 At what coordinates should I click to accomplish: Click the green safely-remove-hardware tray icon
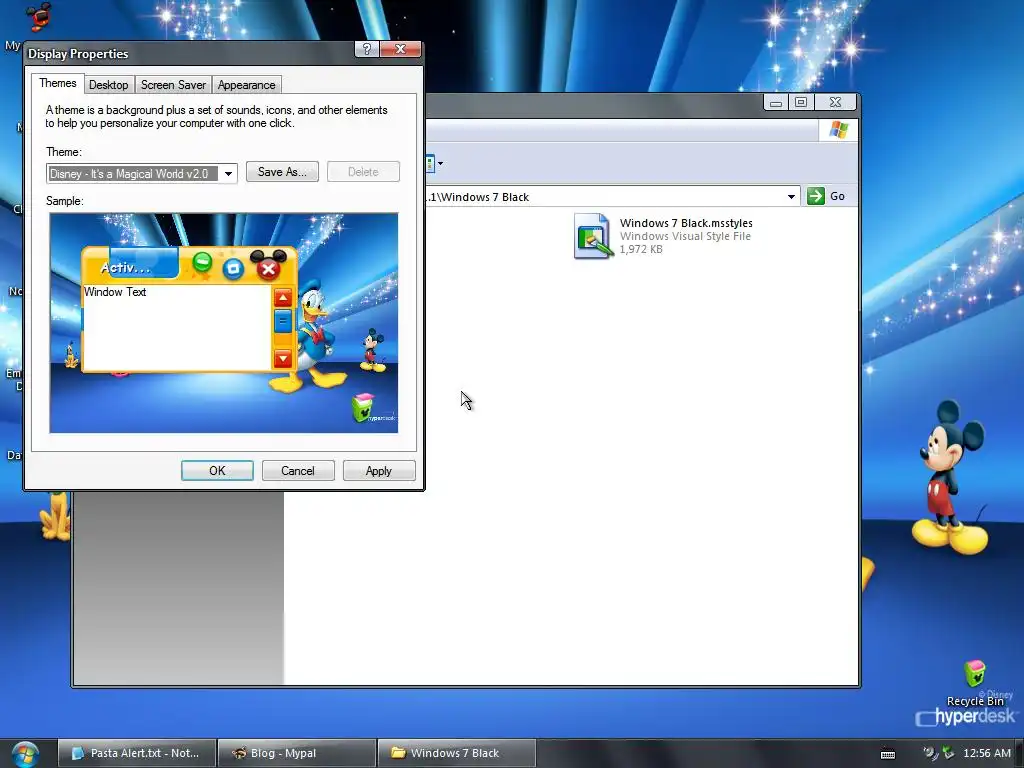tap(948, 753)
